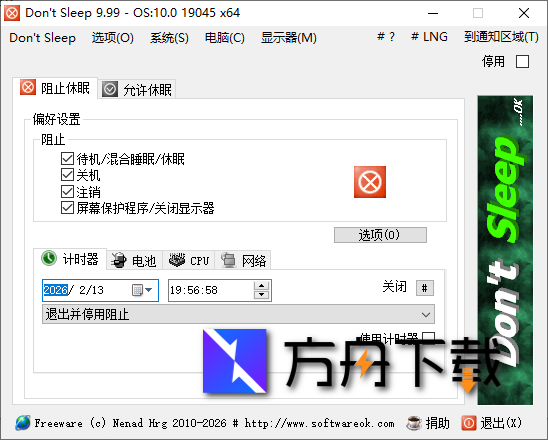Toggle the 停用 checkbox
Image resolution: width=548 pixels, height=440 pixels.
(x=522, y=62)
